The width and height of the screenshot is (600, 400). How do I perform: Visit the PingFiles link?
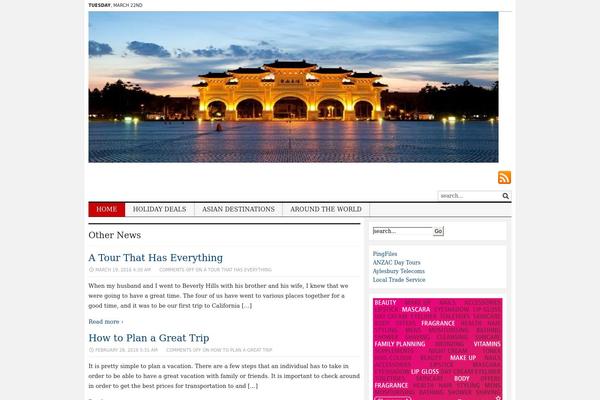click(385, 254)
